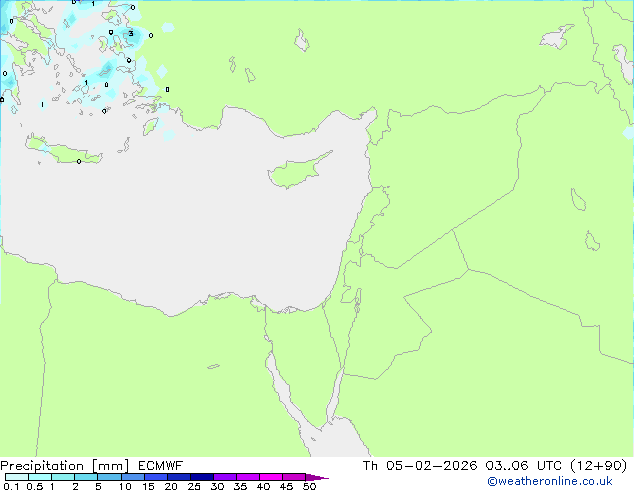The height and width of the screenshot is (490, 634).
Task: Click the legend label '50'
Action: [x=309, y=486]
